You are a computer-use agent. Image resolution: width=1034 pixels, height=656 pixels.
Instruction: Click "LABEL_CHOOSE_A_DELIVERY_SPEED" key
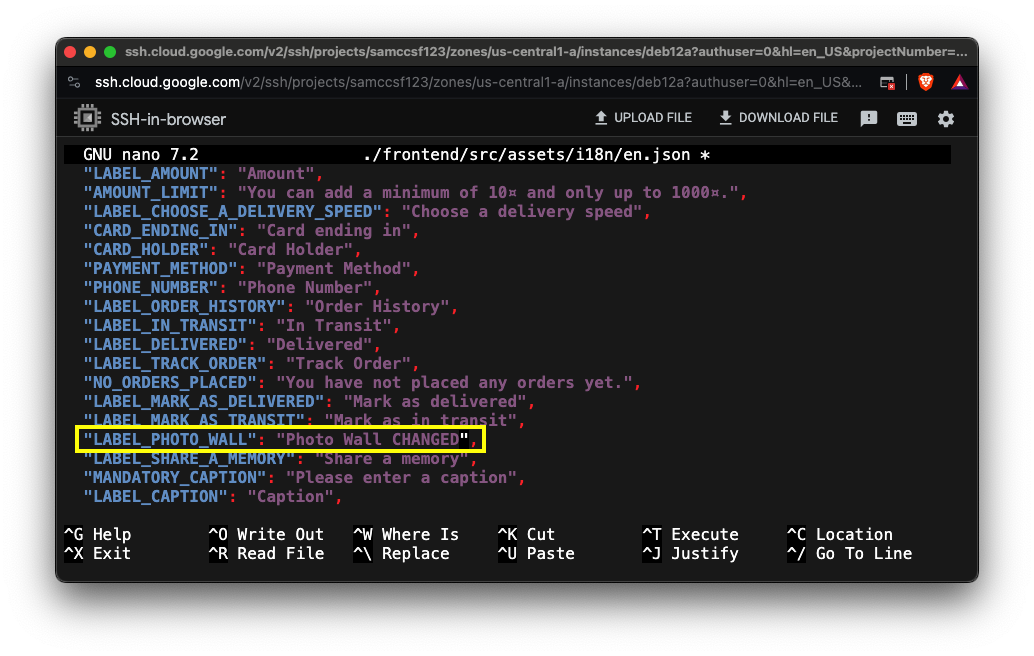(x=232, y=212)
